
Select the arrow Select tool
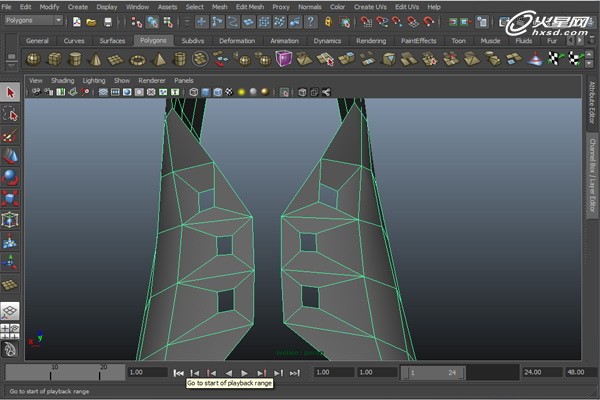coord(11,93)
